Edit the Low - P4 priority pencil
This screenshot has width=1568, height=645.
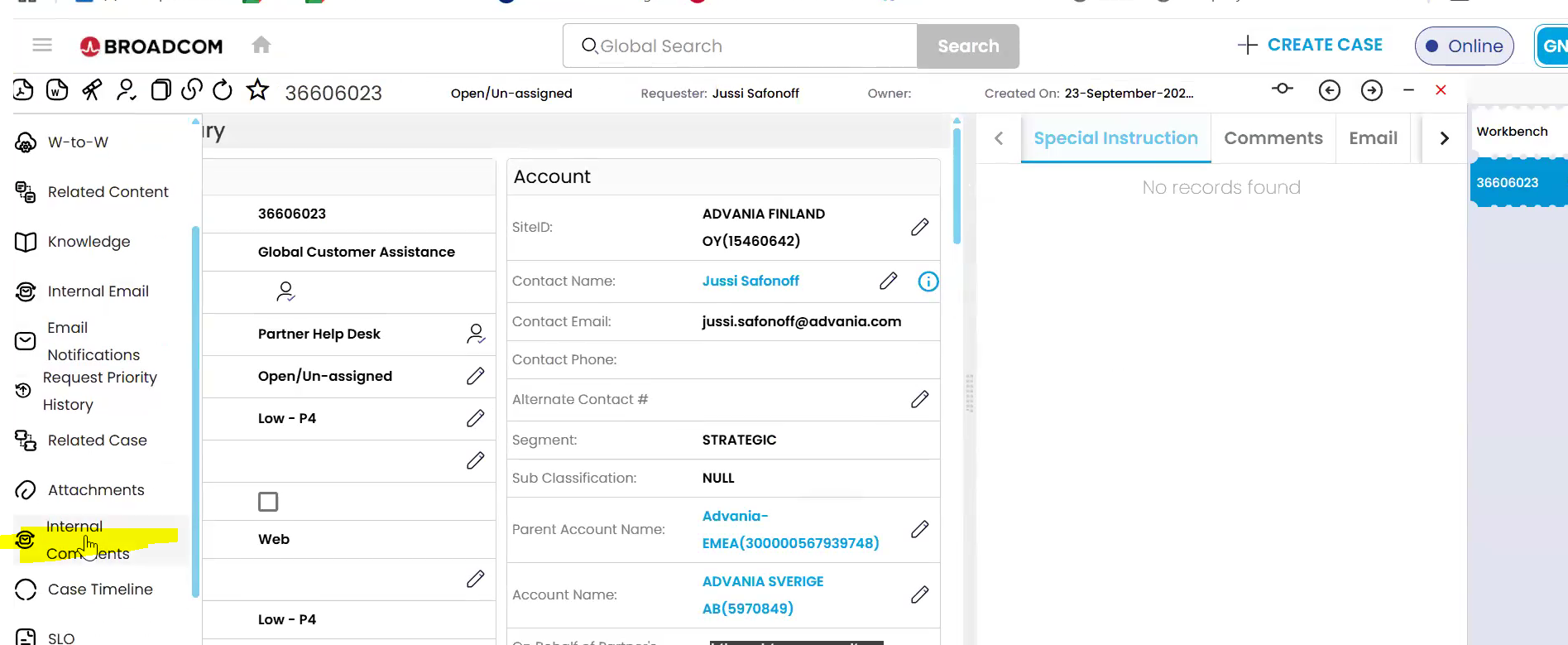click(x=476, y=418)
